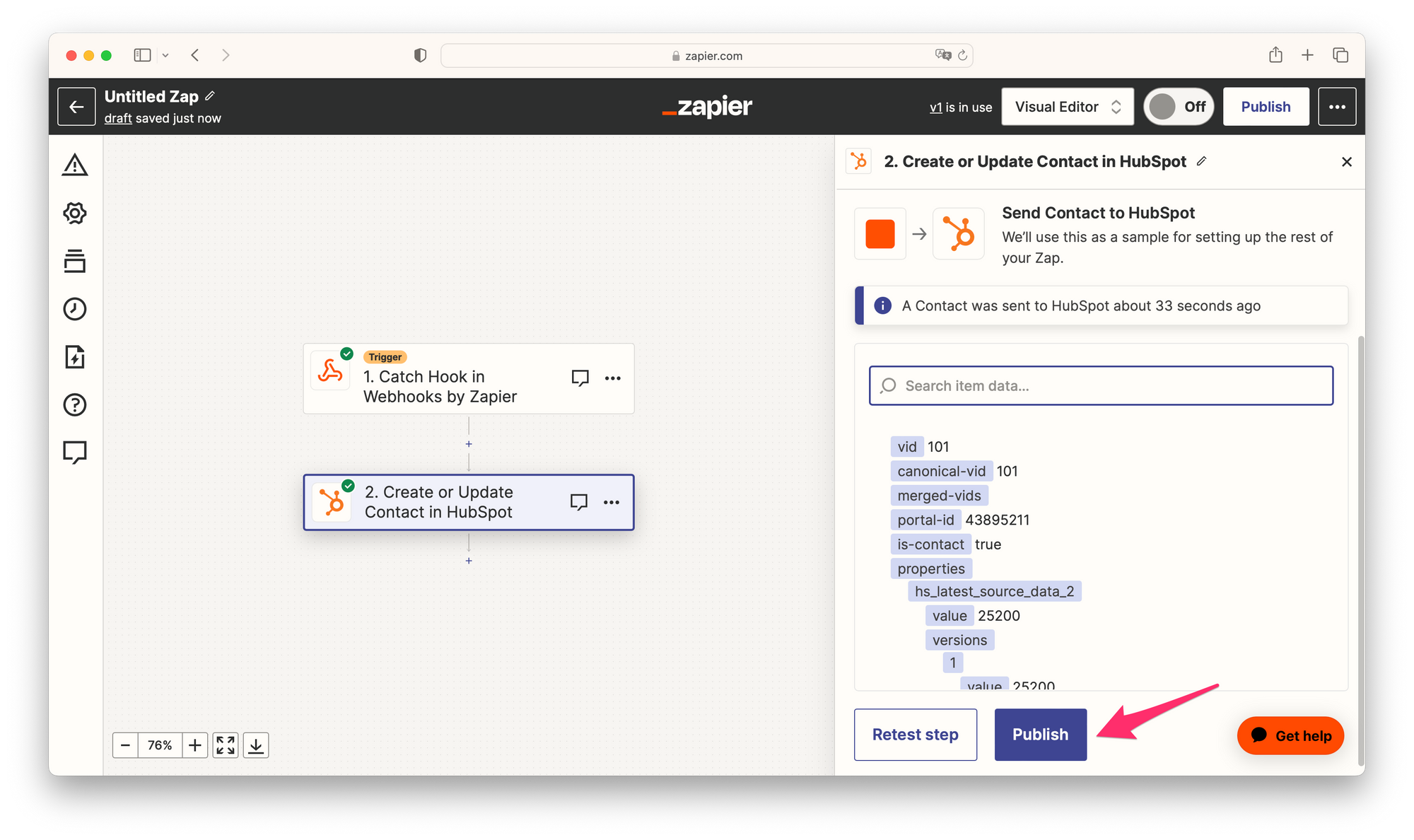Open more options for Catch Hook step
Image resolution: width=1414 pixels, height=840 pixels.
[613, 378]
